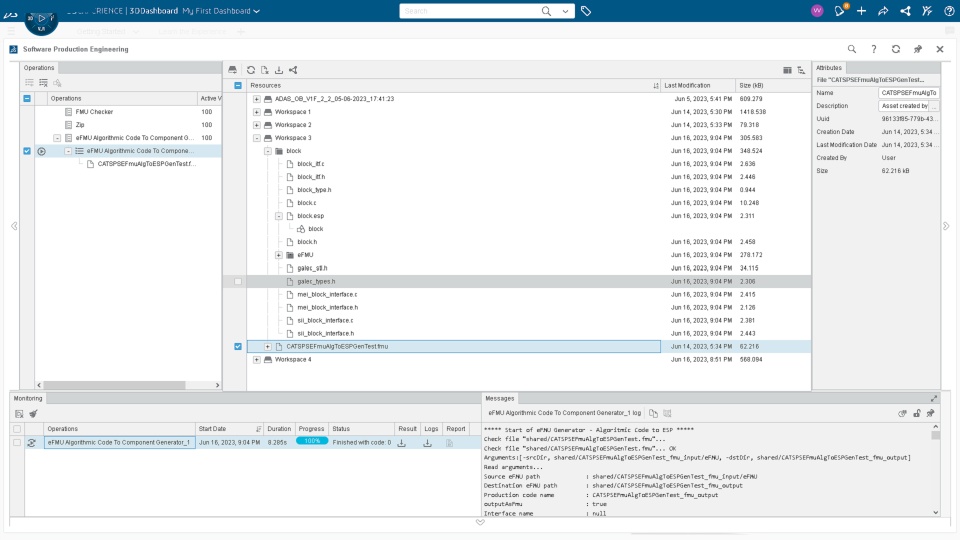
Task: Expand Workspace 1
Action: coord(257,112)
